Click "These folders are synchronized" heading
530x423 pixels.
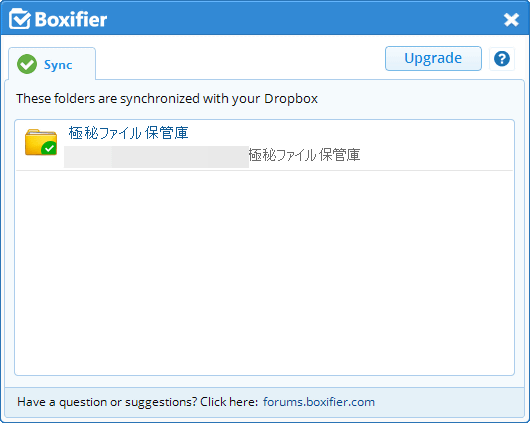click(x=167, y=99)
